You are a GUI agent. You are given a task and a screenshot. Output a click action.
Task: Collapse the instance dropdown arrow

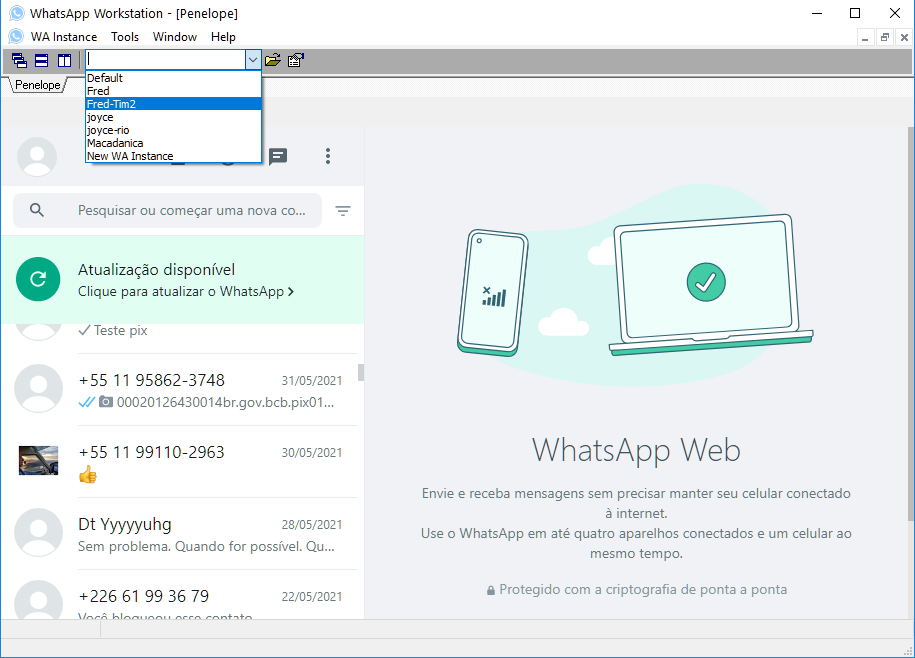[253, 60]
